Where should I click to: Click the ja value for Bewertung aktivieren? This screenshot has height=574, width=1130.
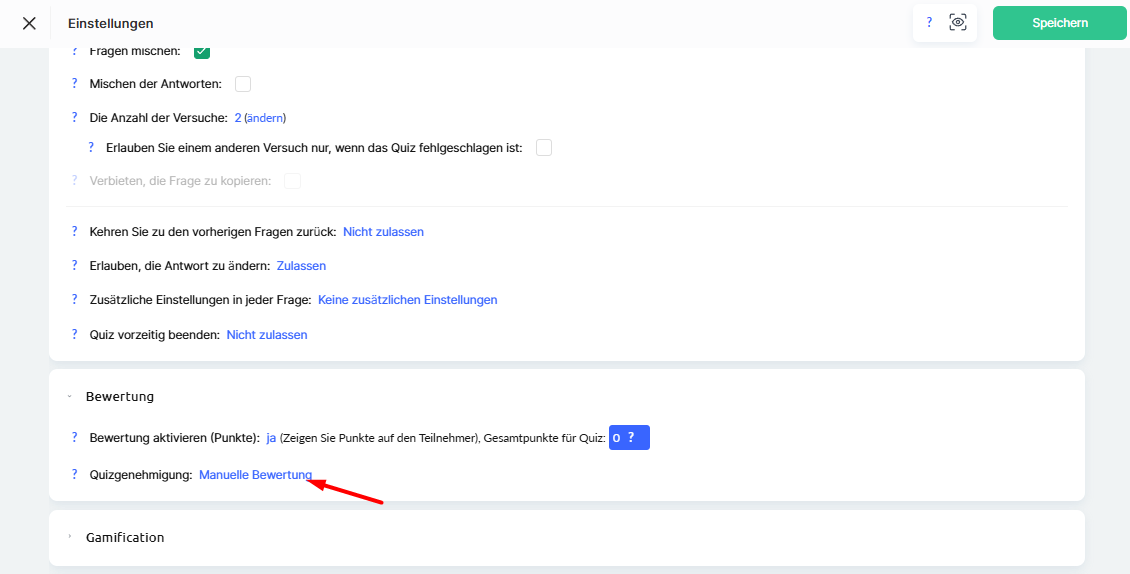tap(271, 438)
